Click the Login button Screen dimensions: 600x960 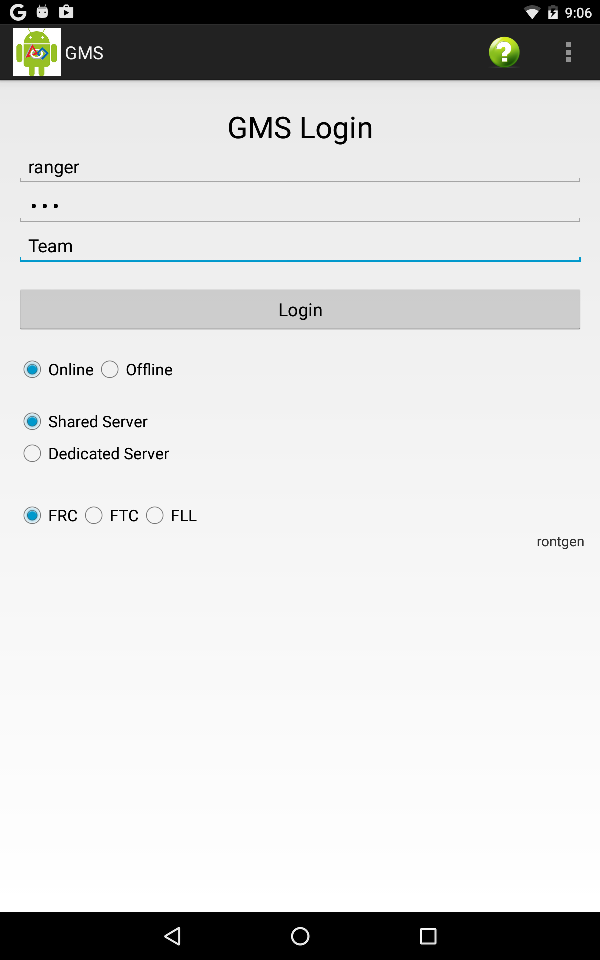click(x=300, y=309)
